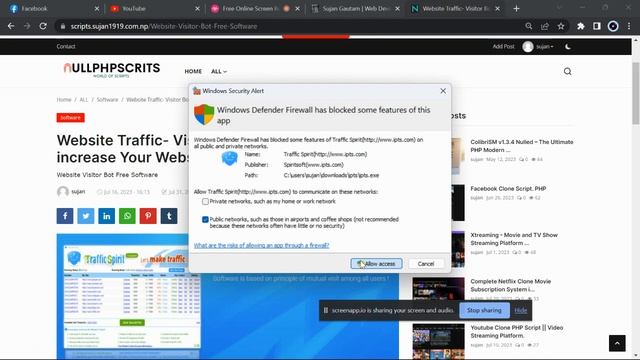Image resolution: width=640 pixels, height=360 pixels.
Task: Click the Software breadcrumb link
Action: click(x=107, y=100)
